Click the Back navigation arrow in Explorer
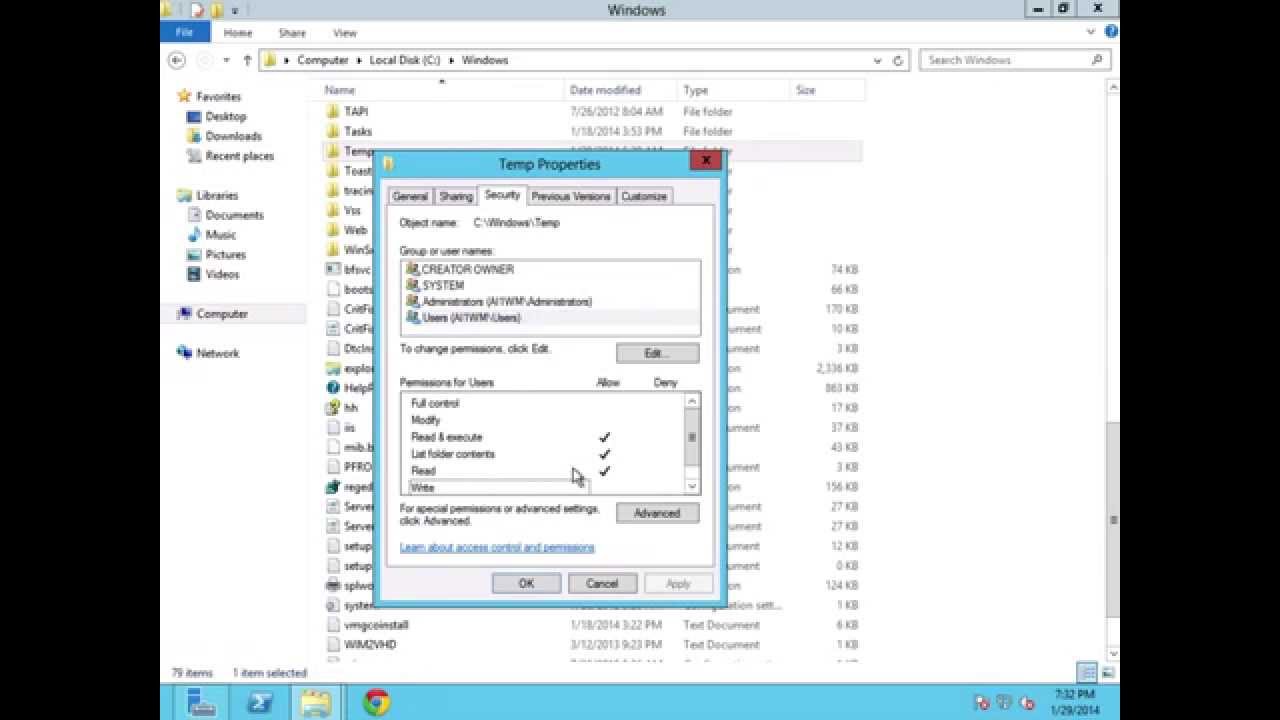Viewport: 1280px width, 720px height. 177,60
